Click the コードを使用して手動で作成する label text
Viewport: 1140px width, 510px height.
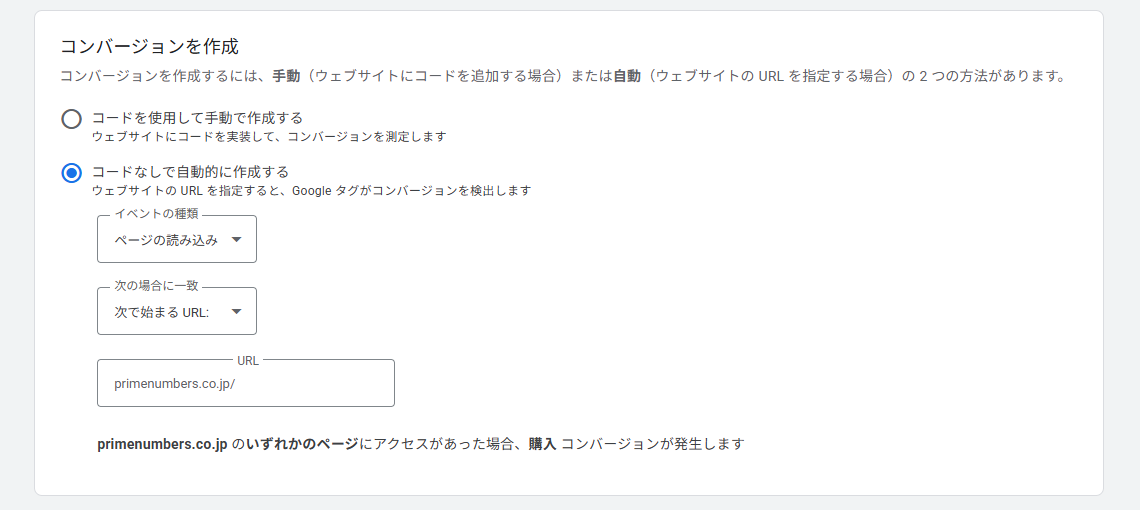click(197, 118)
